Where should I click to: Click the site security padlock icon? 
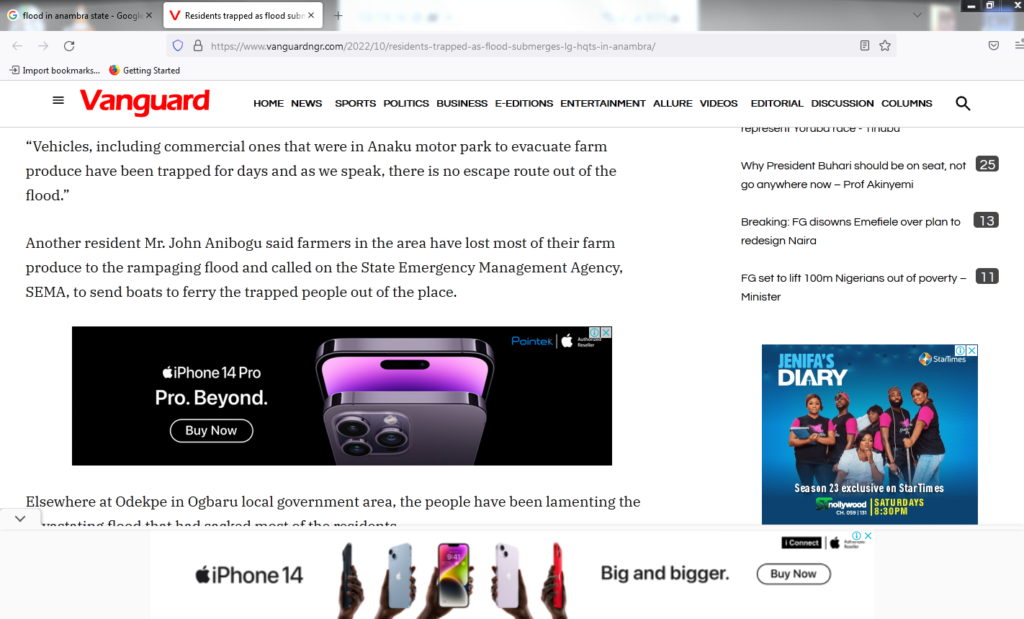pos(198,46)
